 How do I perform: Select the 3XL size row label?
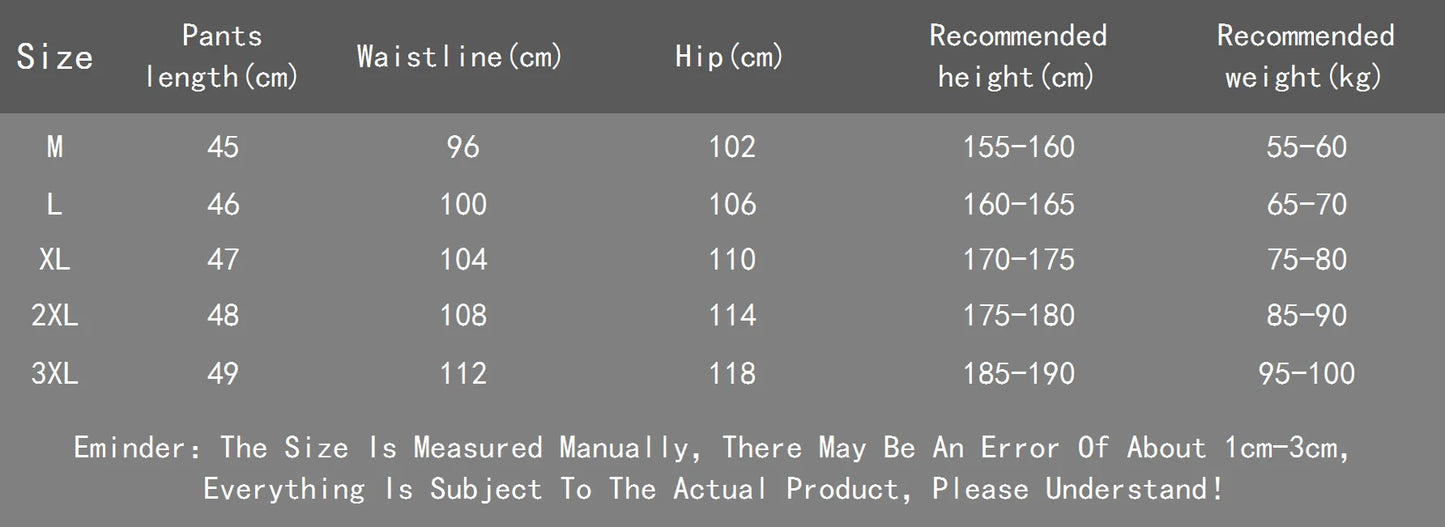pos(55,374)
